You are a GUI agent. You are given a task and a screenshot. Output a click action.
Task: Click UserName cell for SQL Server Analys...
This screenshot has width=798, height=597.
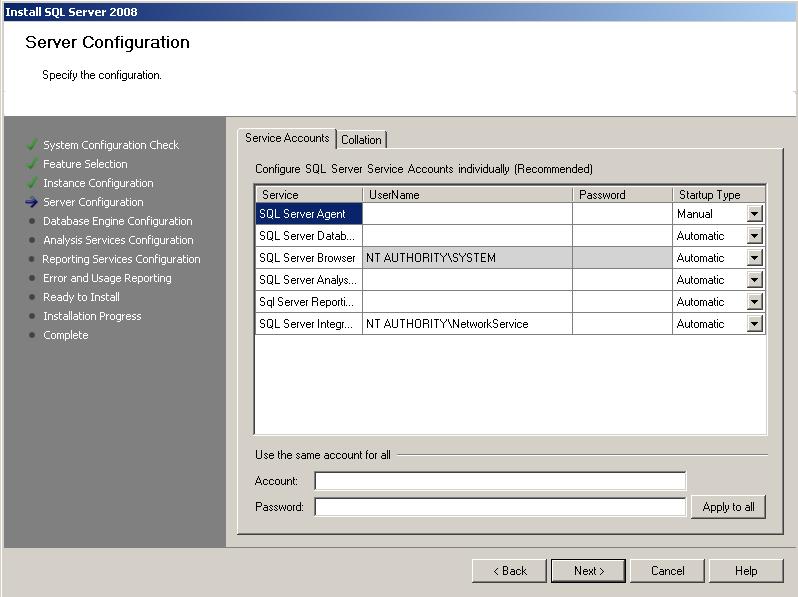467,279
